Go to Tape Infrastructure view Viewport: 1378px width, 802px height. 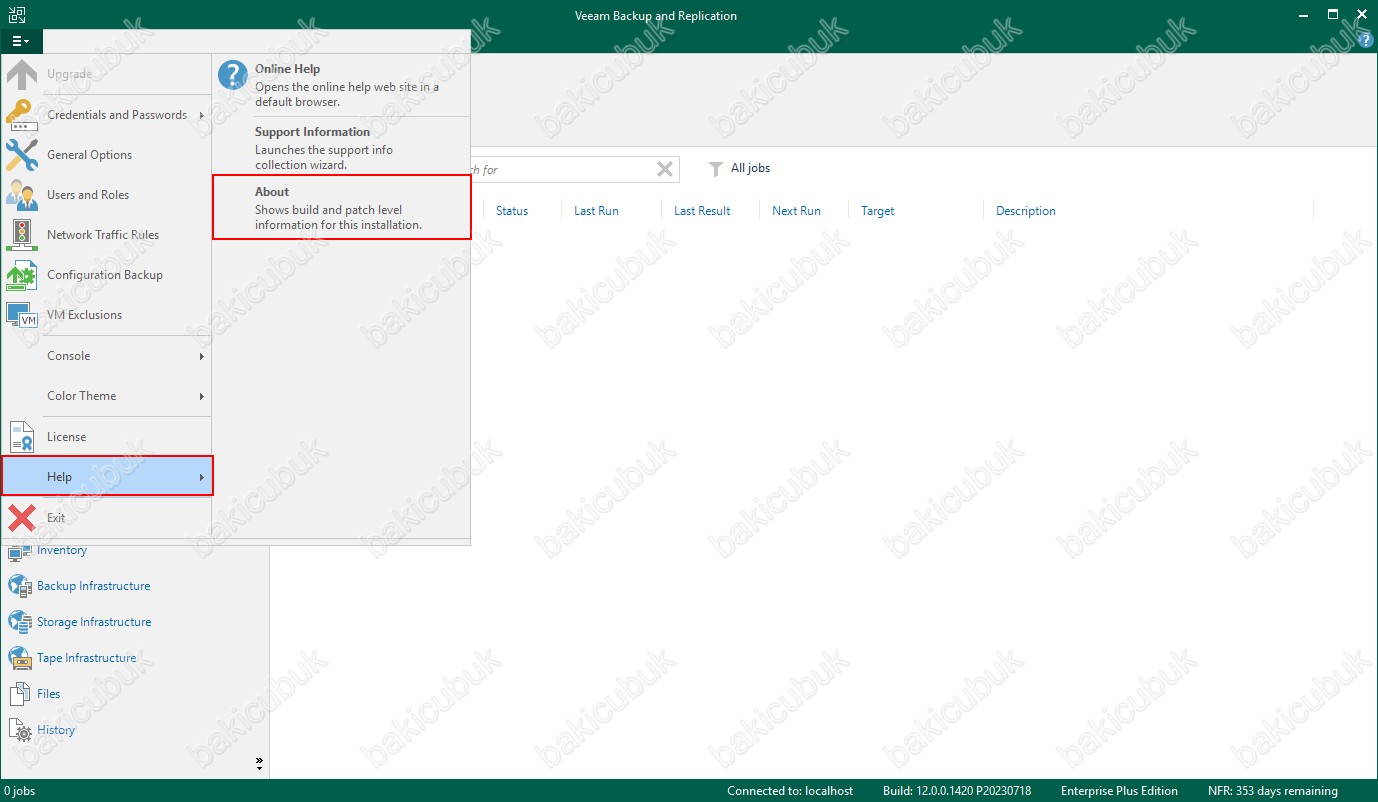87,658
